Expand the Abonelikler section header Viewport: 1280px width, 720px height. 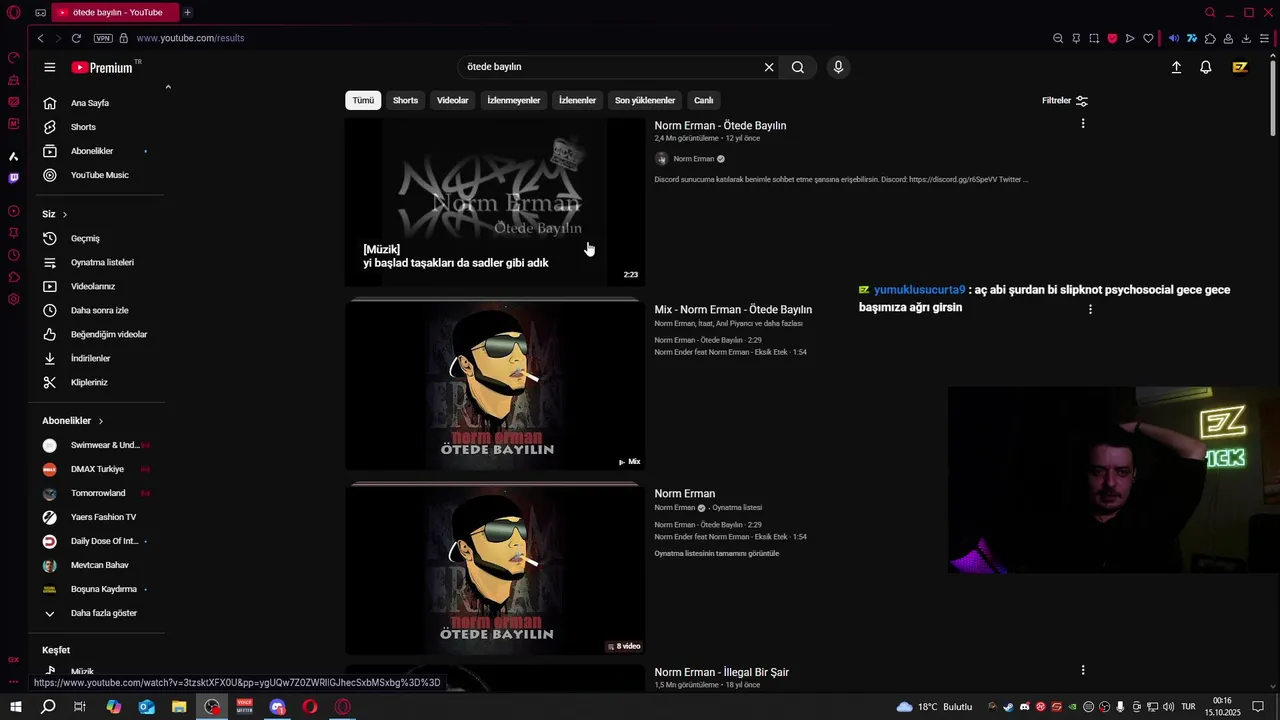pos(73,421)
